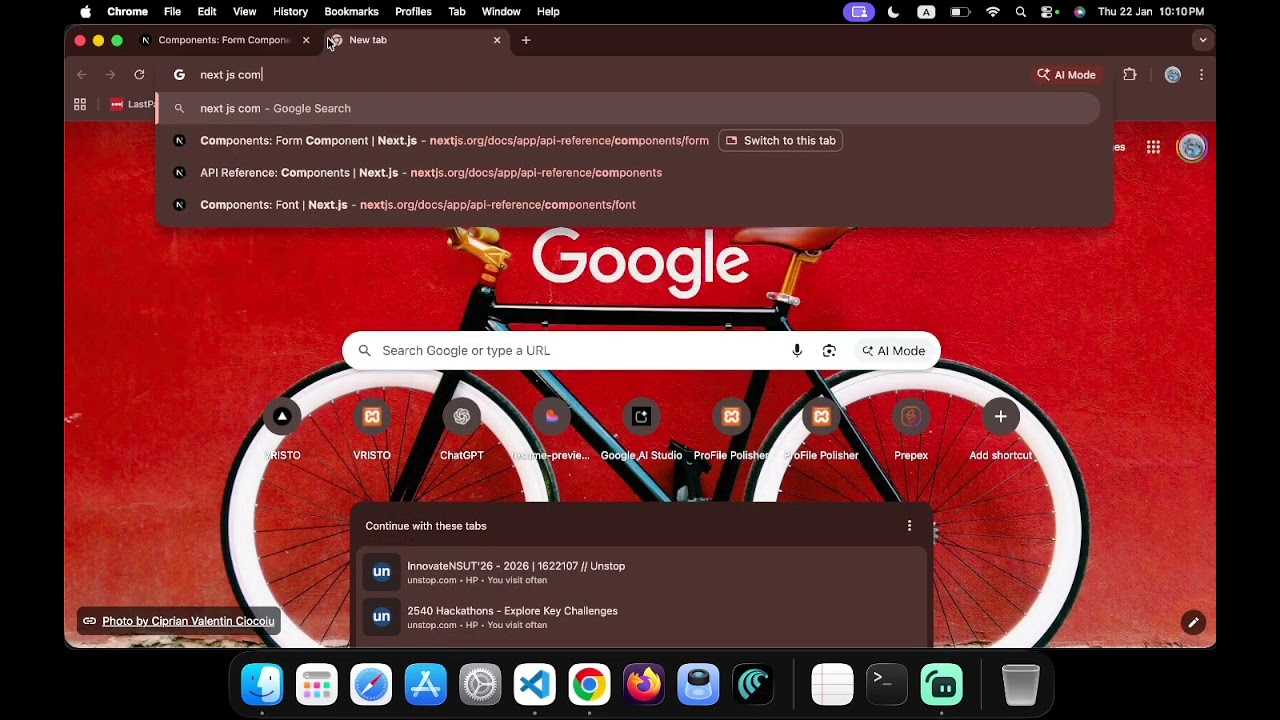Reload the page with the refresh icon
Screen dimensions: 1280x720
point(139,75)
